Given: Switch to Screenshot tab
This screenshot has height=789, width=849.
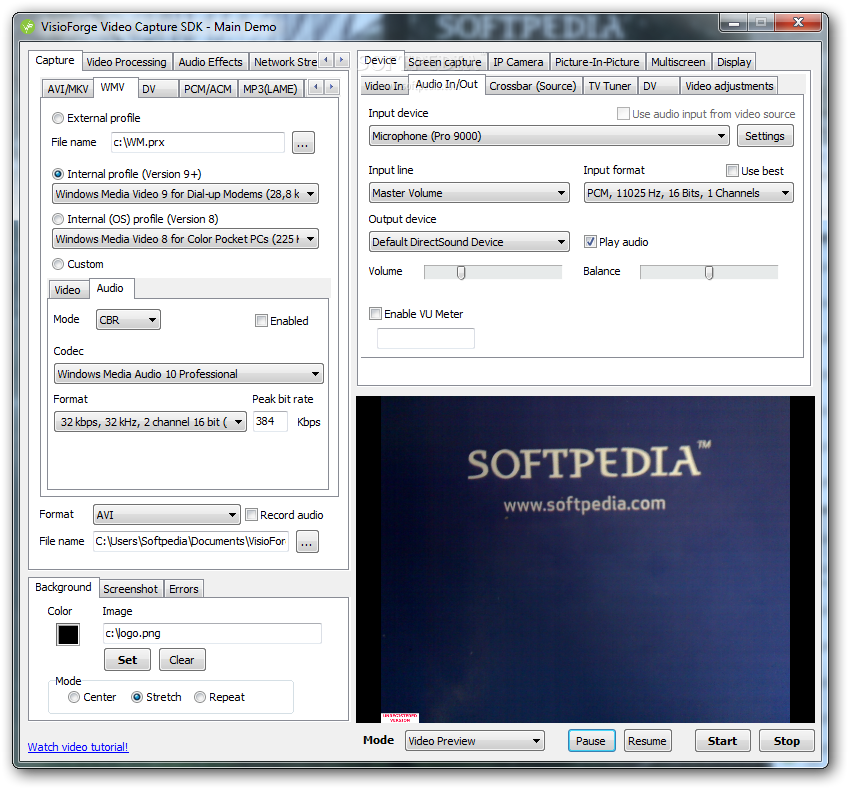Looking at the screenshot, I should click(130, 589).
